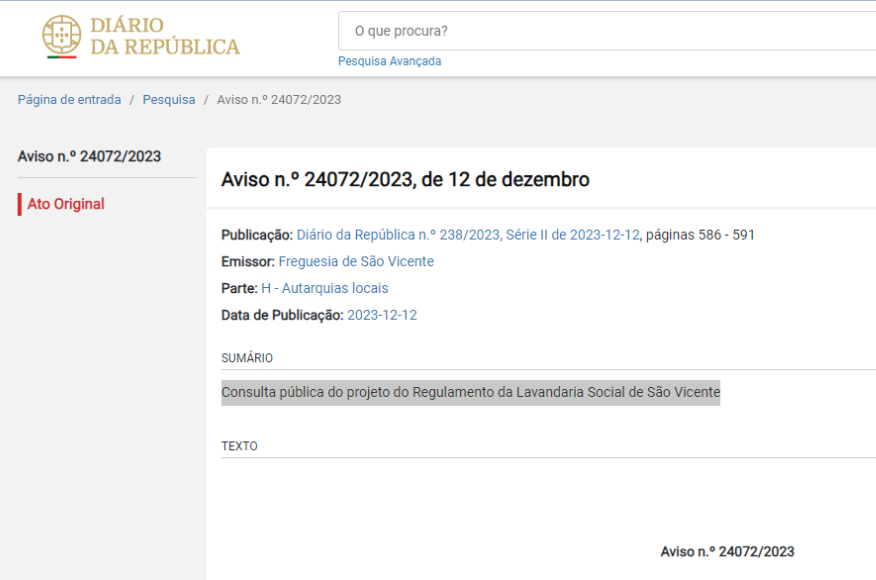This screenshot has height=580, width=876.
Task: Click the centered Aviso n.º 24072/2023 body heading
Action: click(x=727, y=552)
